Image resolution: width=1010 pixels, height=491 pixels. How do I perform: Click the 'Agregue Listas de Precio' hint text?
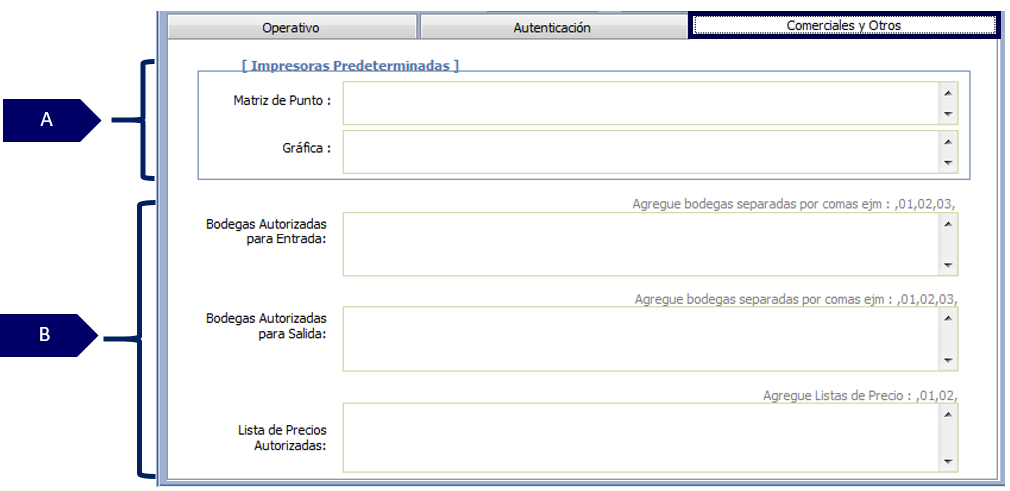[861, 395]
